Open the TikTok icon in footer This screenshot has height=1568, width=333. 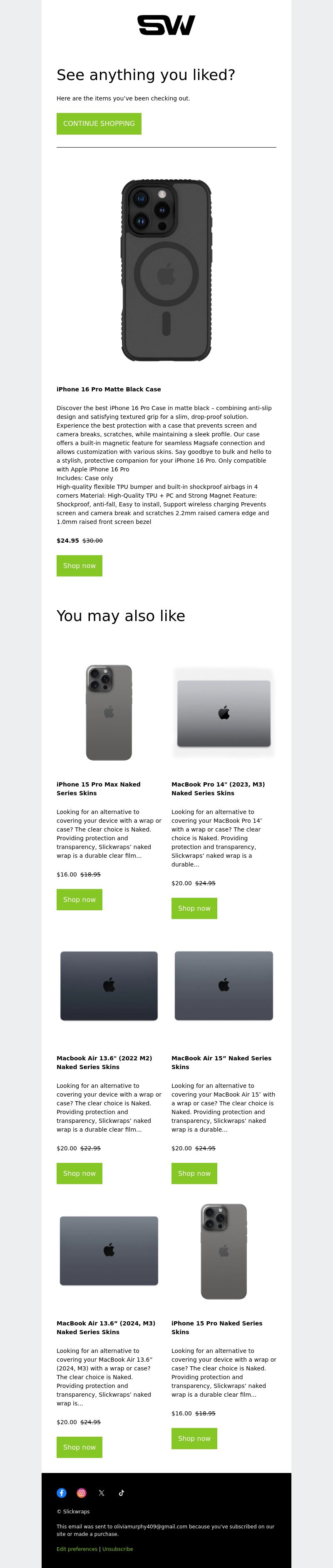(122, 1493)
